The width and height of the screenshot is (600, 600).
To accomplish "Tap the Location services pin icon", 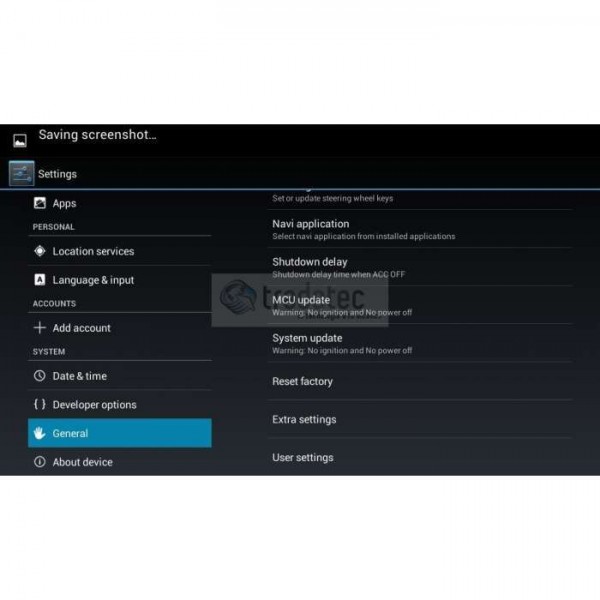I will 40,251.
